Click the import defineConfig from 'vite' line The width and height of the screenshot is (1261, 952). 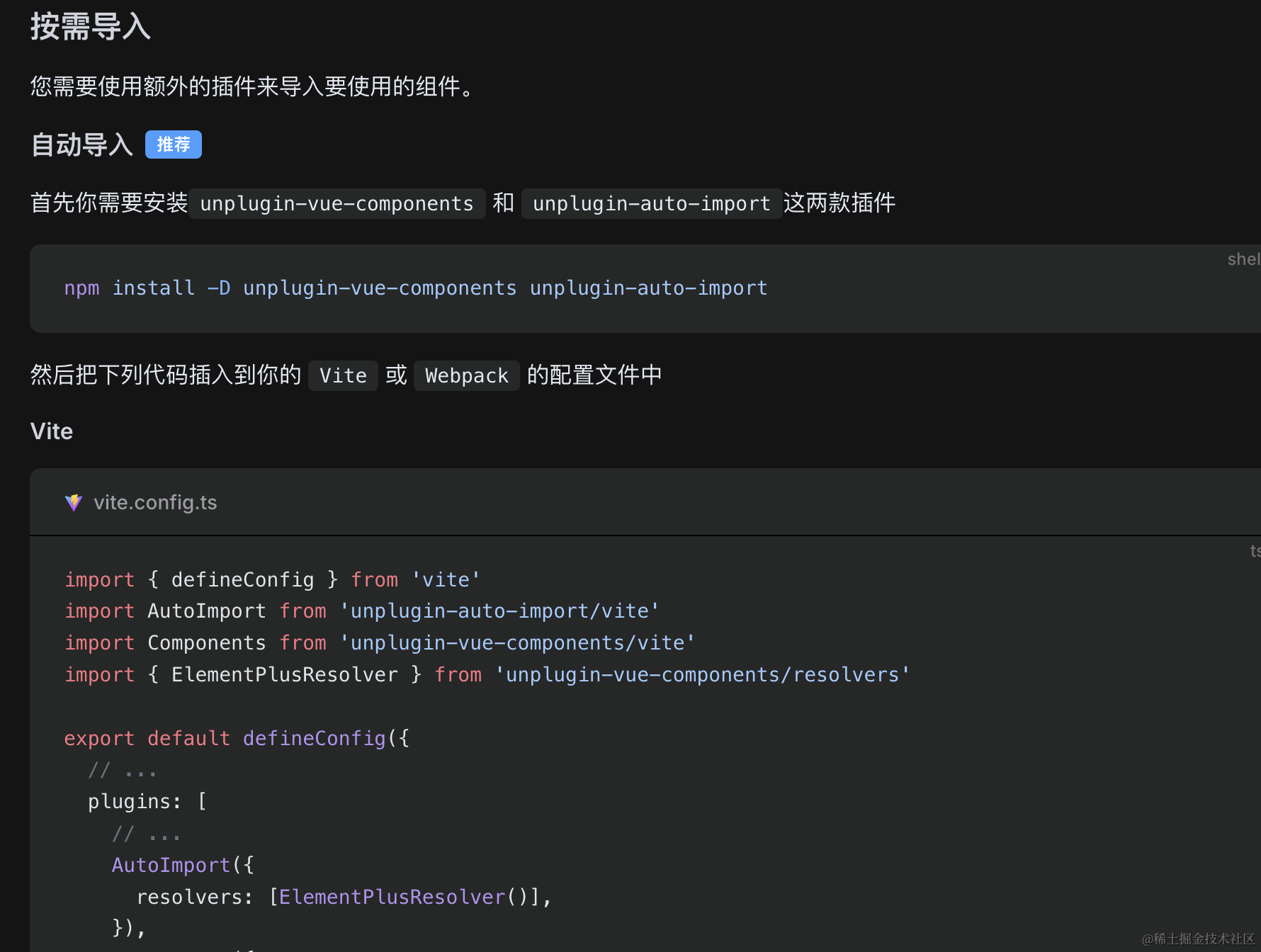pos(273,580)
